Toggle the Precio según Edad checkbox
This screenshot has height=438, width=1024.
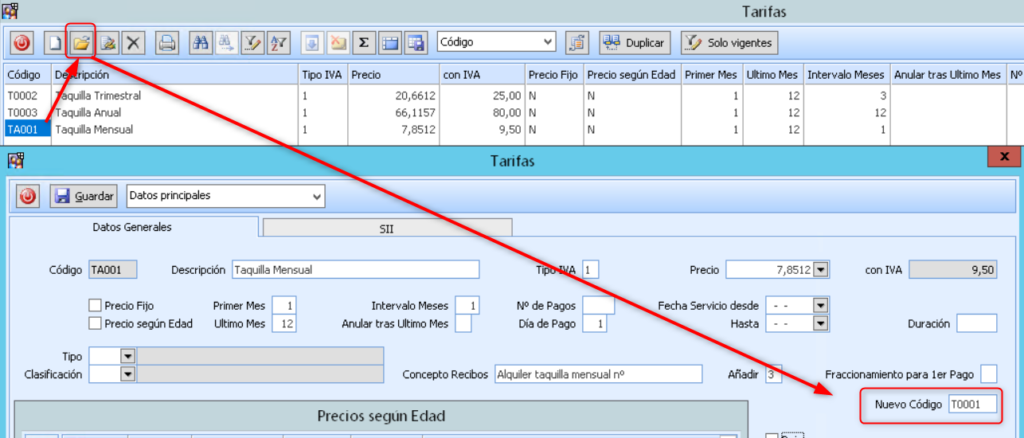pyautogui.click(x=95, y=323)
